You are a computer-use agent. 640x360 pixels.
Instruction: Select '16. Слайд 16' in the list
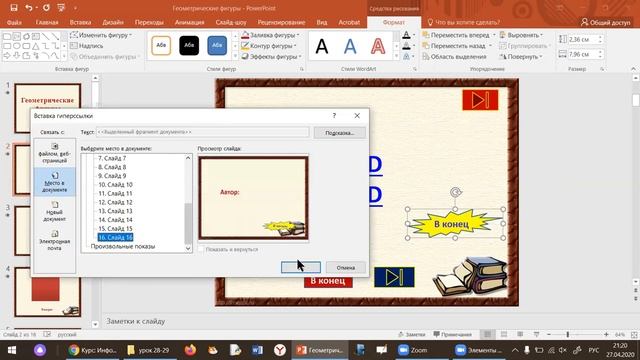point(115,237)
